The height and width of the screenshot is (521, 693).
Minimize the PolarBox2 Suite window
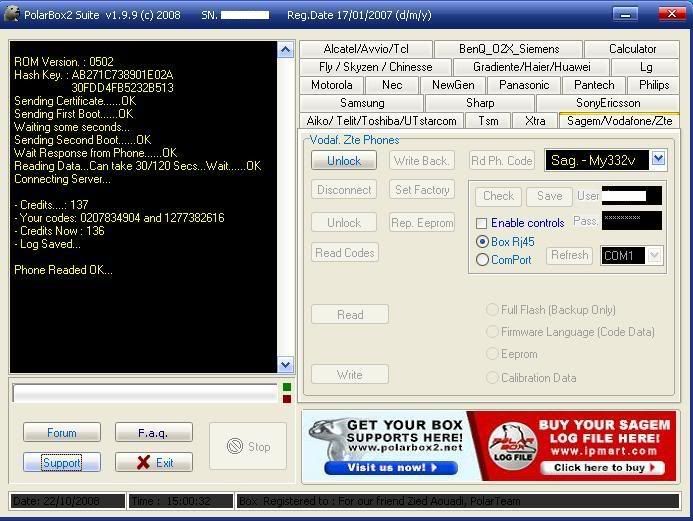coord(625,14)
